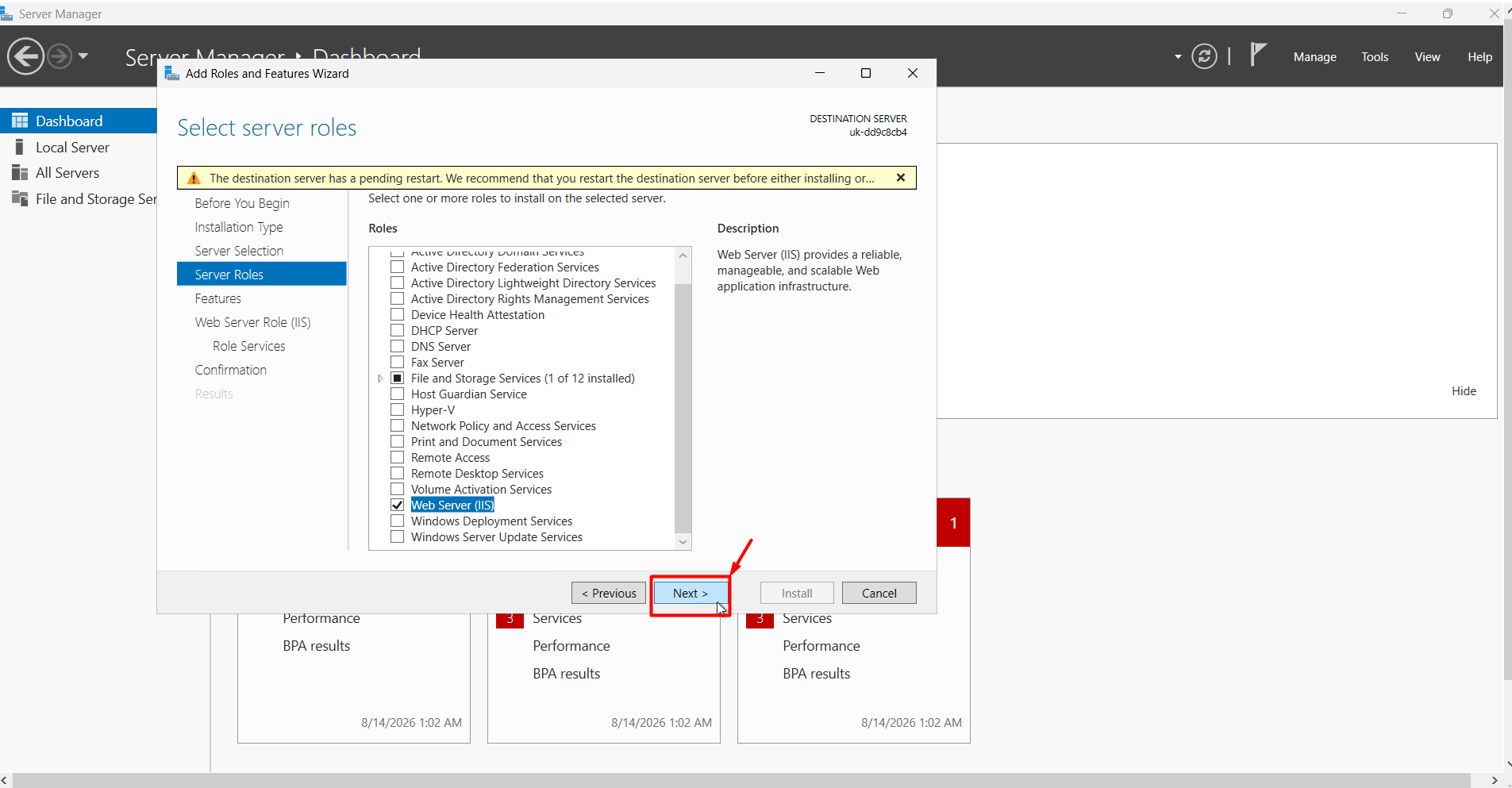This screenshot has width=1512, height=788.
Task: Click the Local Server icon in sidebar
Action: coord(20,147)
